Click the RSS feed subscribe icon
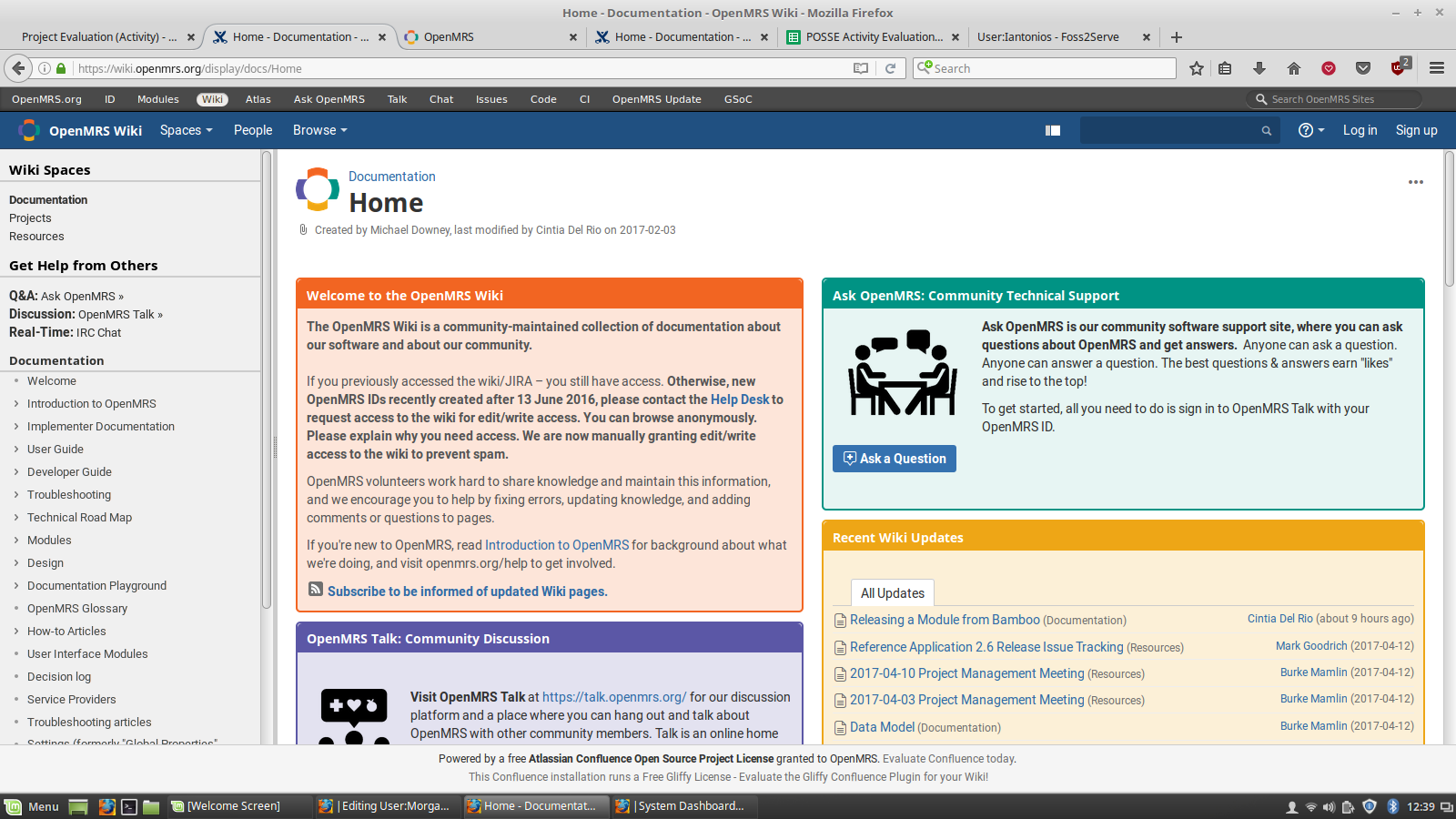This screenshot has width=1456, height=819. (x=316, y=590)
